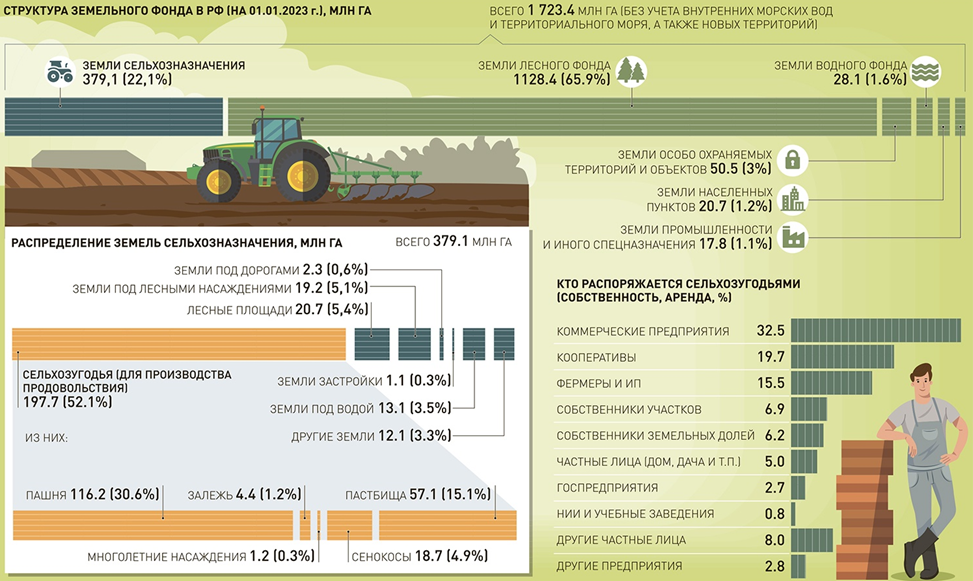Click the orange Пашня bar at the bottom
This screenshot has height=581, width=973.
pos(152,525)
